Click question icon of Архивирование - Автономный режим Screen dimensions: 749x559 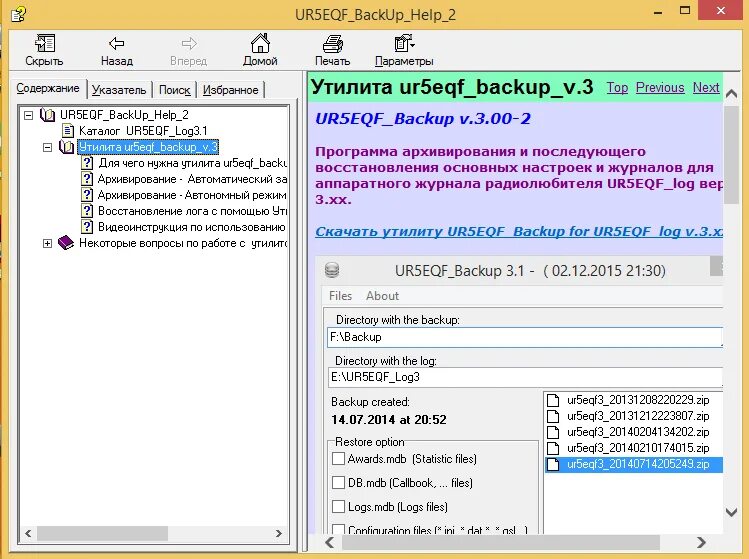pos(86,195)
